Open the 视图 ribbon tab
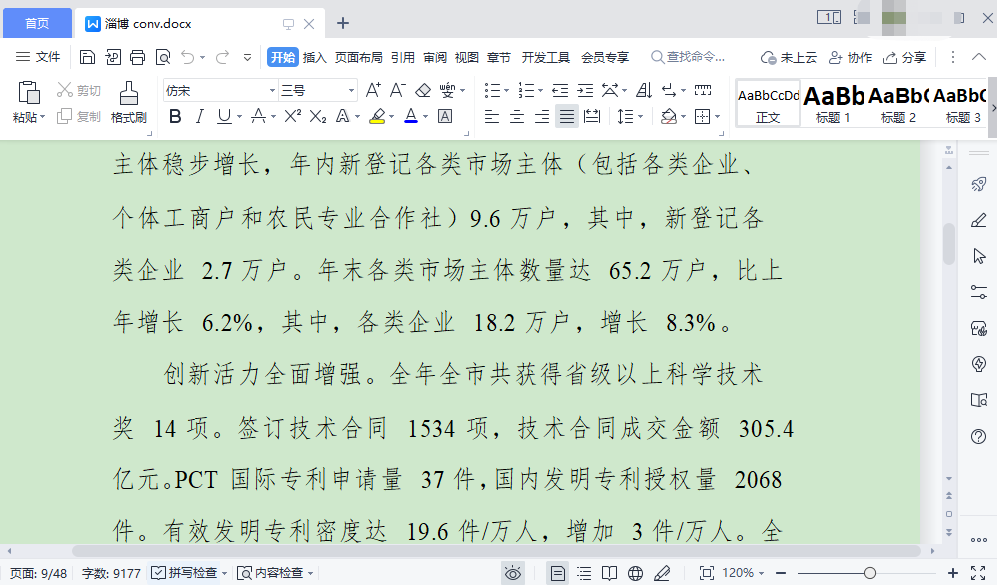 point(467,57)
